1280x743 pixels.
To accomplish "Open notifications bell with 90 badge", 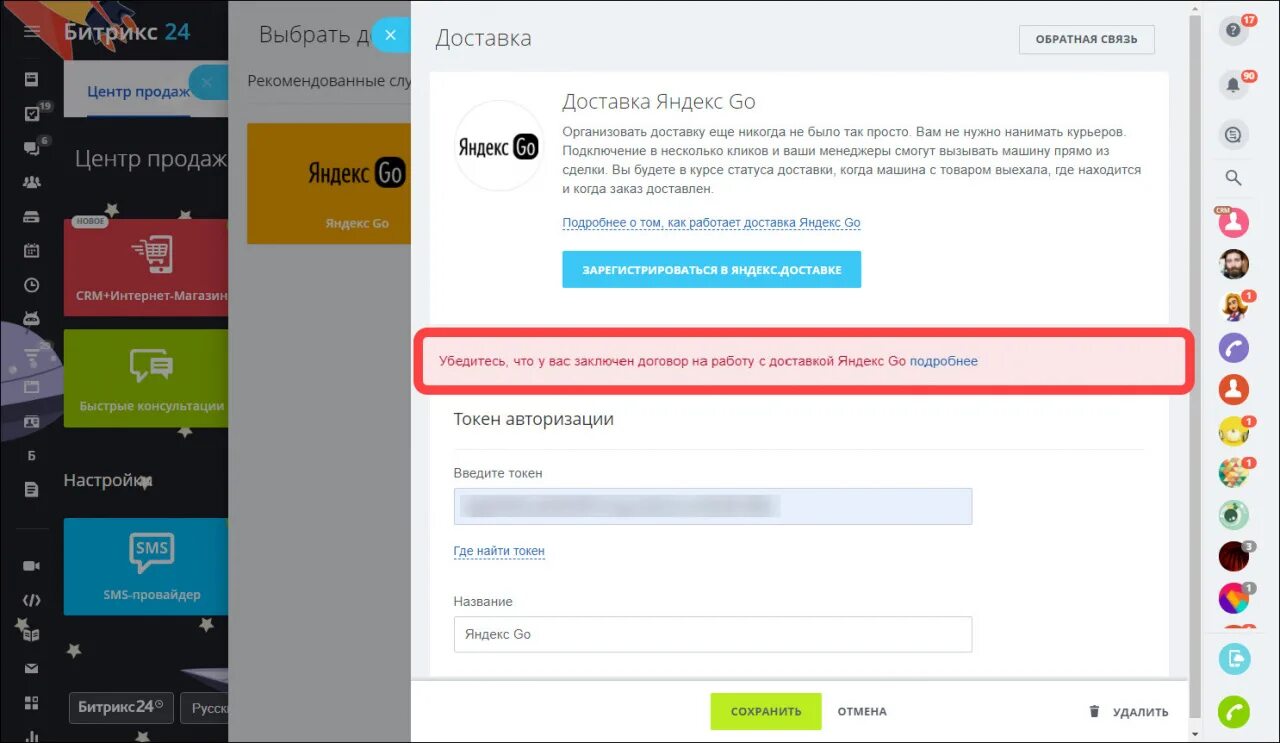I will pyautogui.click(x=1233, y=86).
